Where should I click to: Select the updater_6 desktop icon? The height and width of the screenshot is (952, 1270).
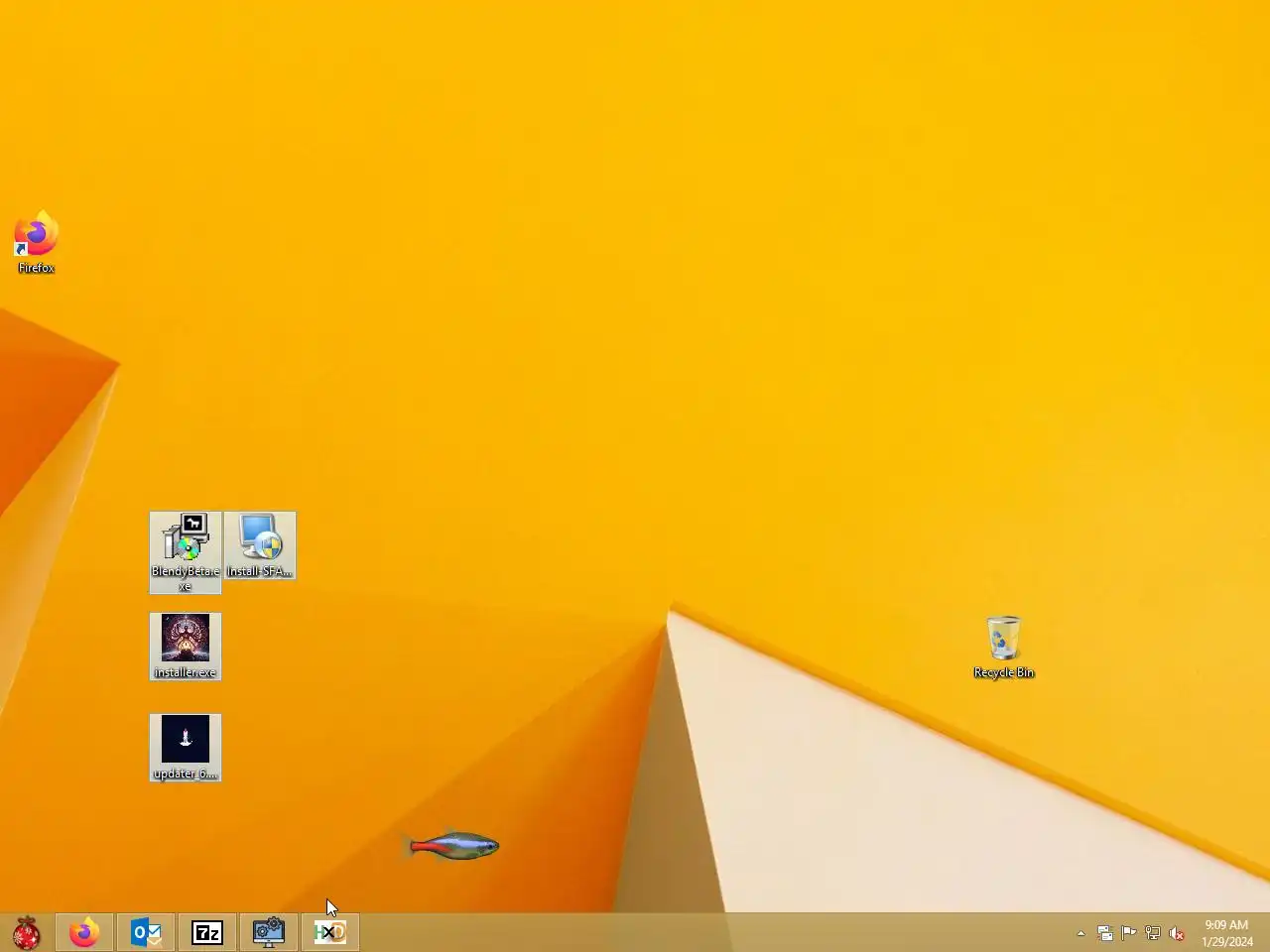click(x=186, y=748)
